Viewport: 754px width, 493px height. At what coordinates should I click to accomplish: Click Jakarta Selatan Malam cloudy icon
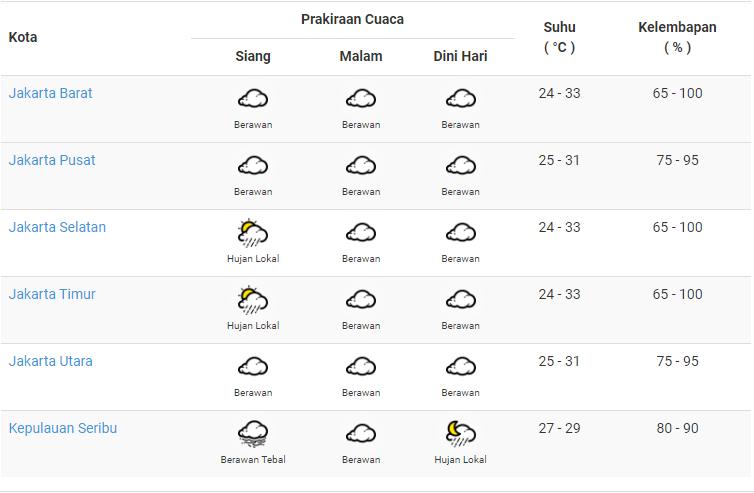[x=361, y=233]
